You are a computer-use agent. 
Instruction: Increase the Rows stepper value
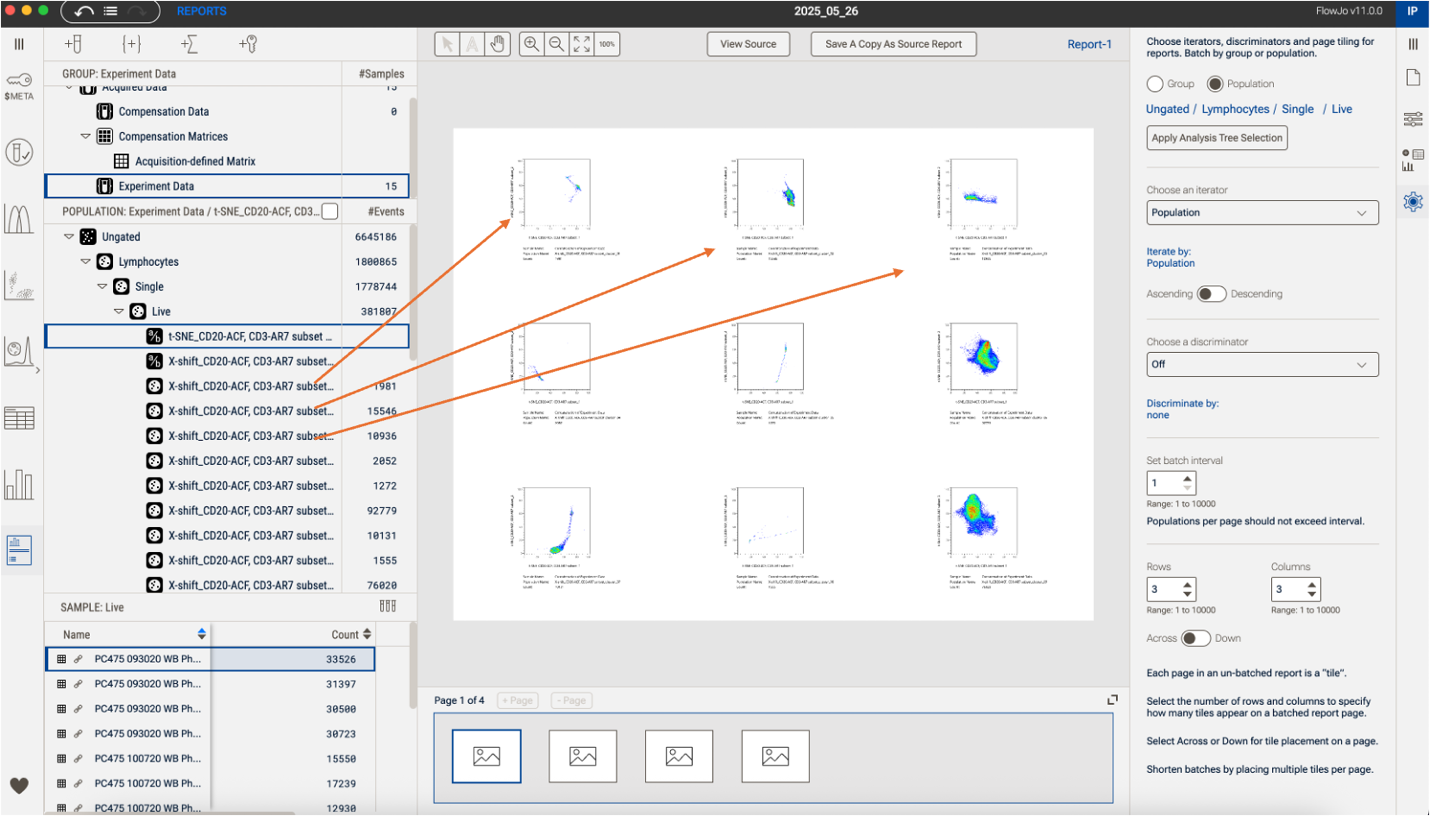tap(1187, 584)
